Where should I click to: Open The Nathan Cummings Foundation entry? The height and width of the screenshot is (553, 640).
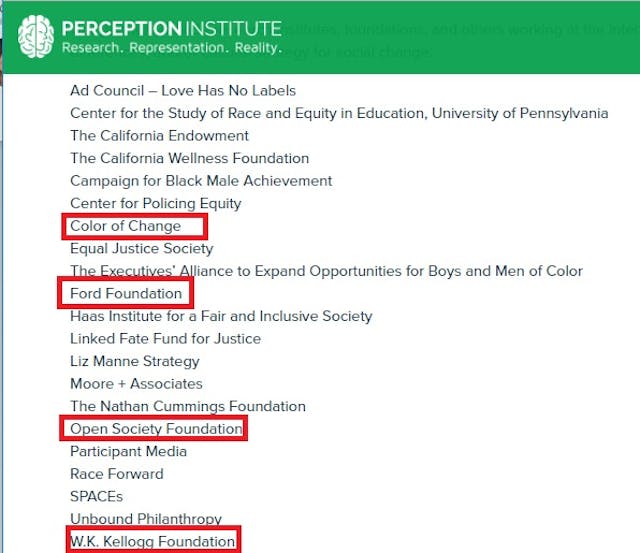(x=187, y=406)
